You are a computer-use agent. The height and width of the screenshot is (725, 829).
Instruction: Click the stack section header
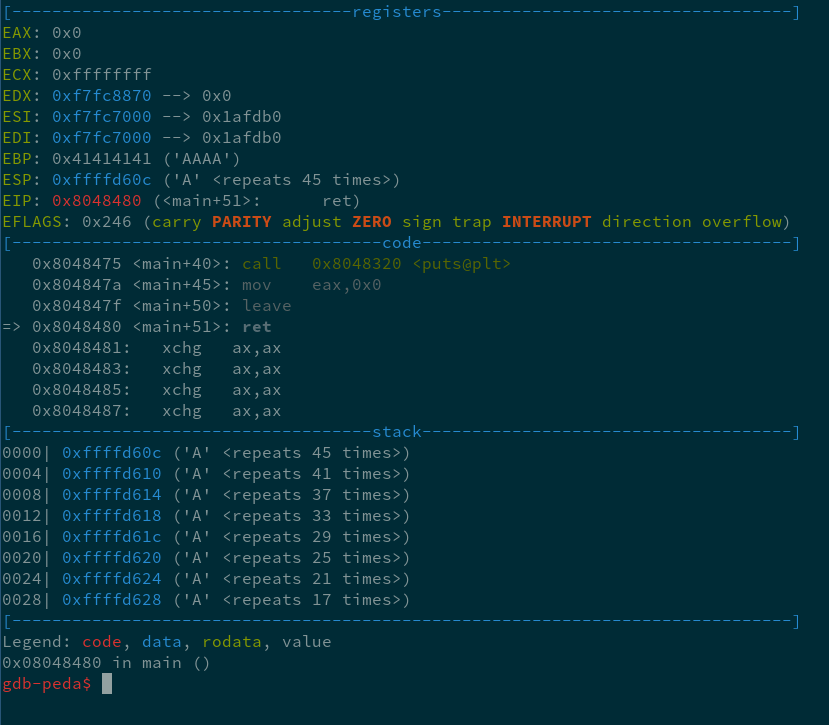tap(396, 432)
